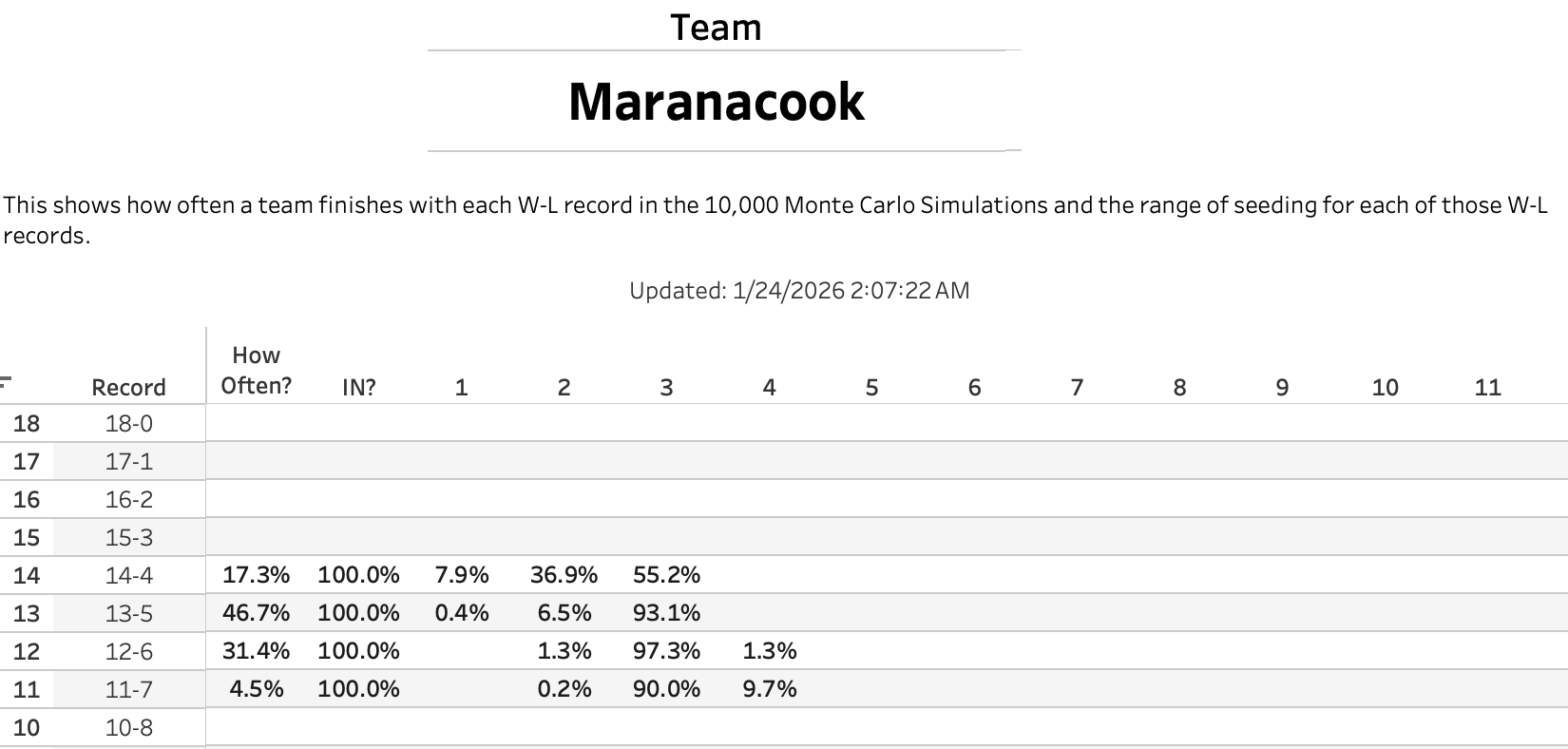The image size is (1568, 749).
Task: Click the 7.9% seed 1 cell
Action: pyautogui.click(x=461, y=575)
